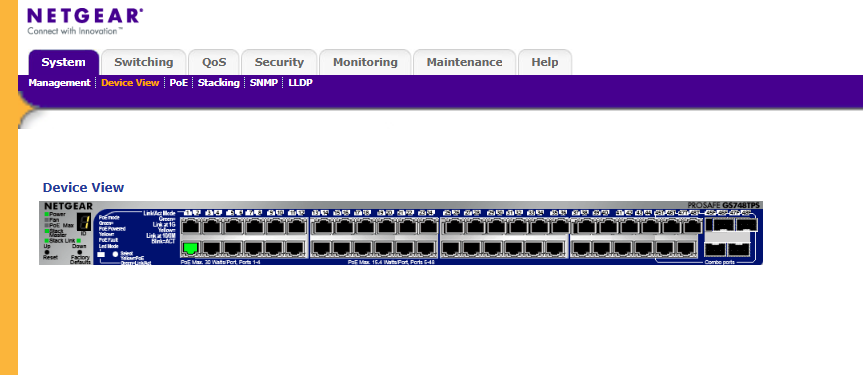Click the bottom-right SFP combo port
This screenshot has height=375, width=863.
pos(739,249)
